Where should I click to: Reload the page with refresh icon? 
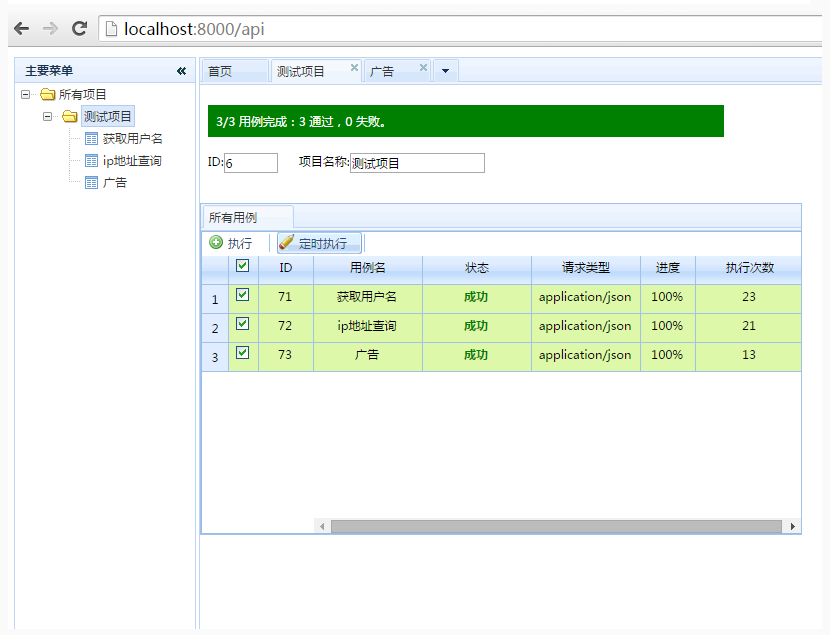(x=79, y=29)
